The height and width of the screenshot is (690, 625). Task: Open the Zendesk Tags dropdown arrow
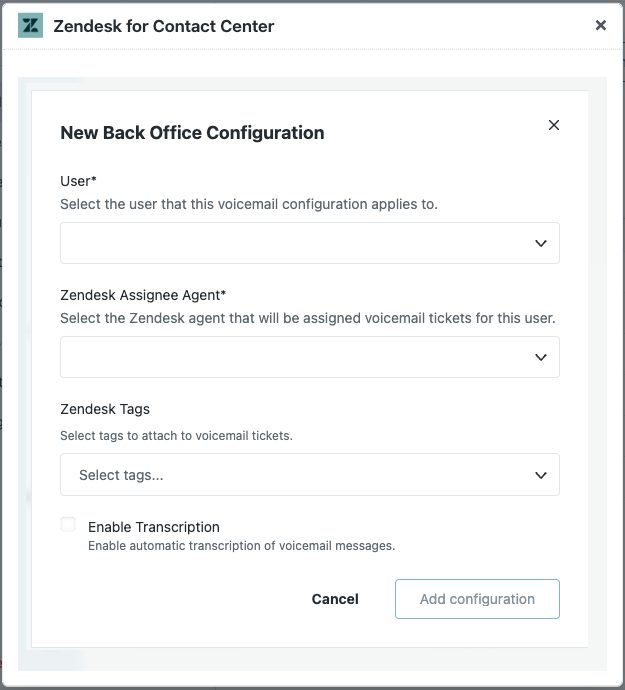point(540,475)
